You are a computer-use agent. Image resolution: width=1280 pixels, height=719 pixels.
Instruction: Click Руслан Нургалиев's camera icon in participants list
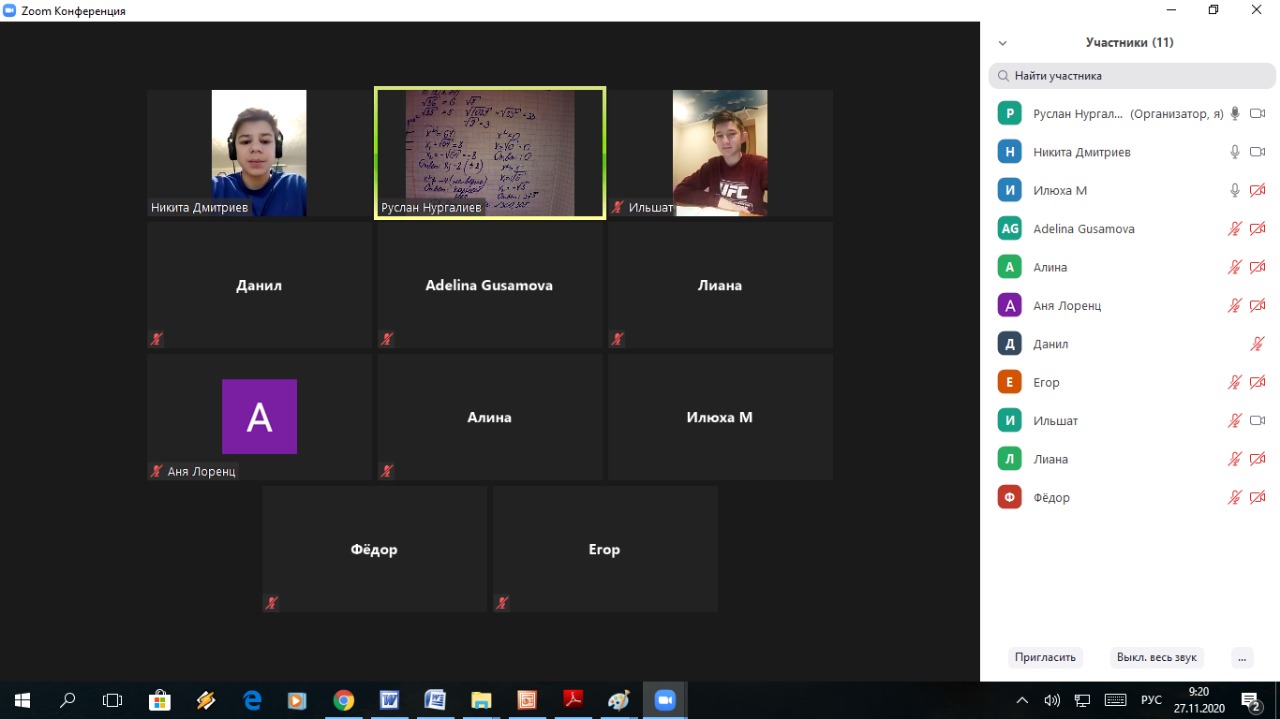[x=1257, y=114]
